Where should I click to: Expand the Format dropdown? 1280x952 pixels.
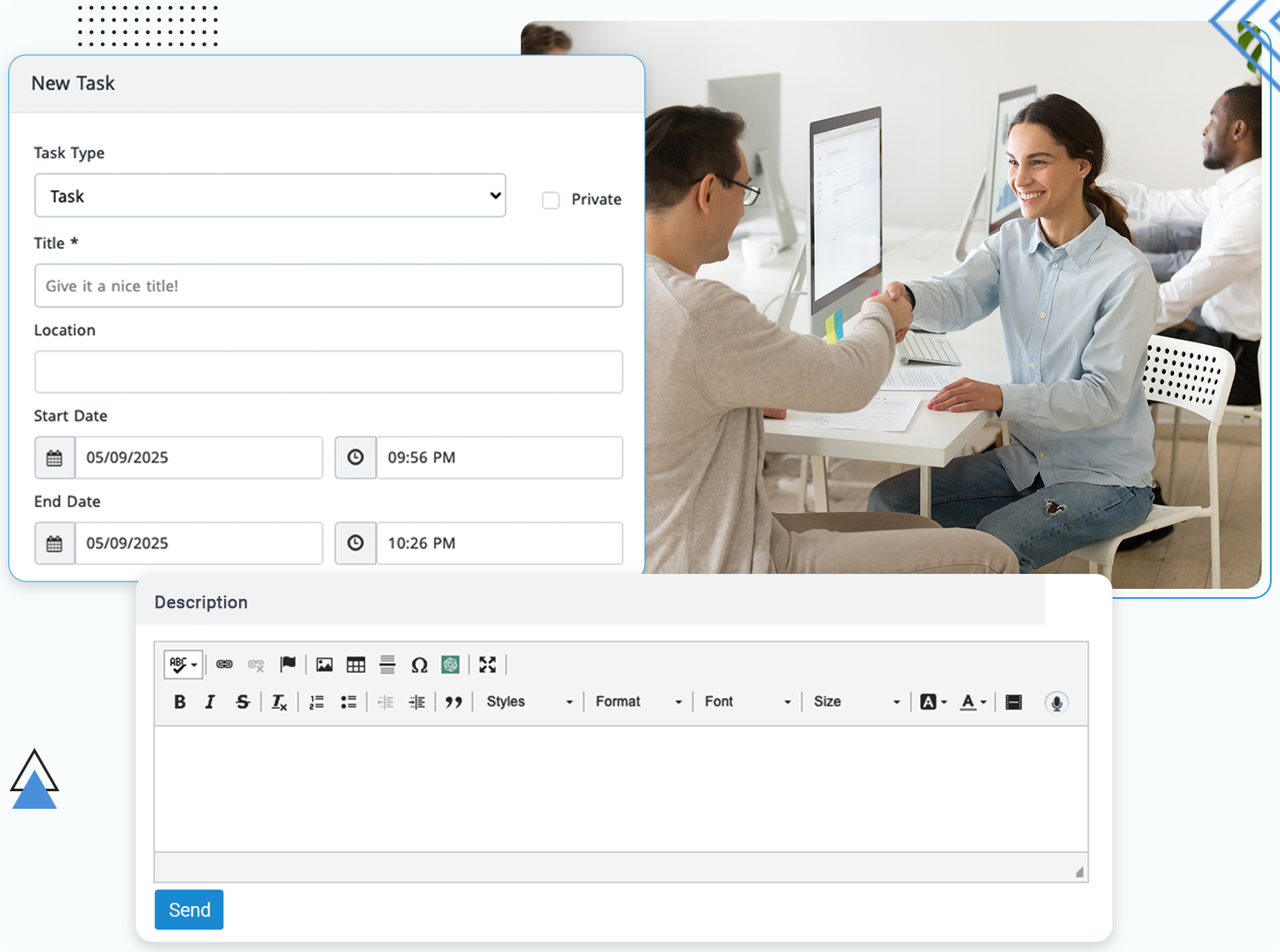click(x=638, y=702)
